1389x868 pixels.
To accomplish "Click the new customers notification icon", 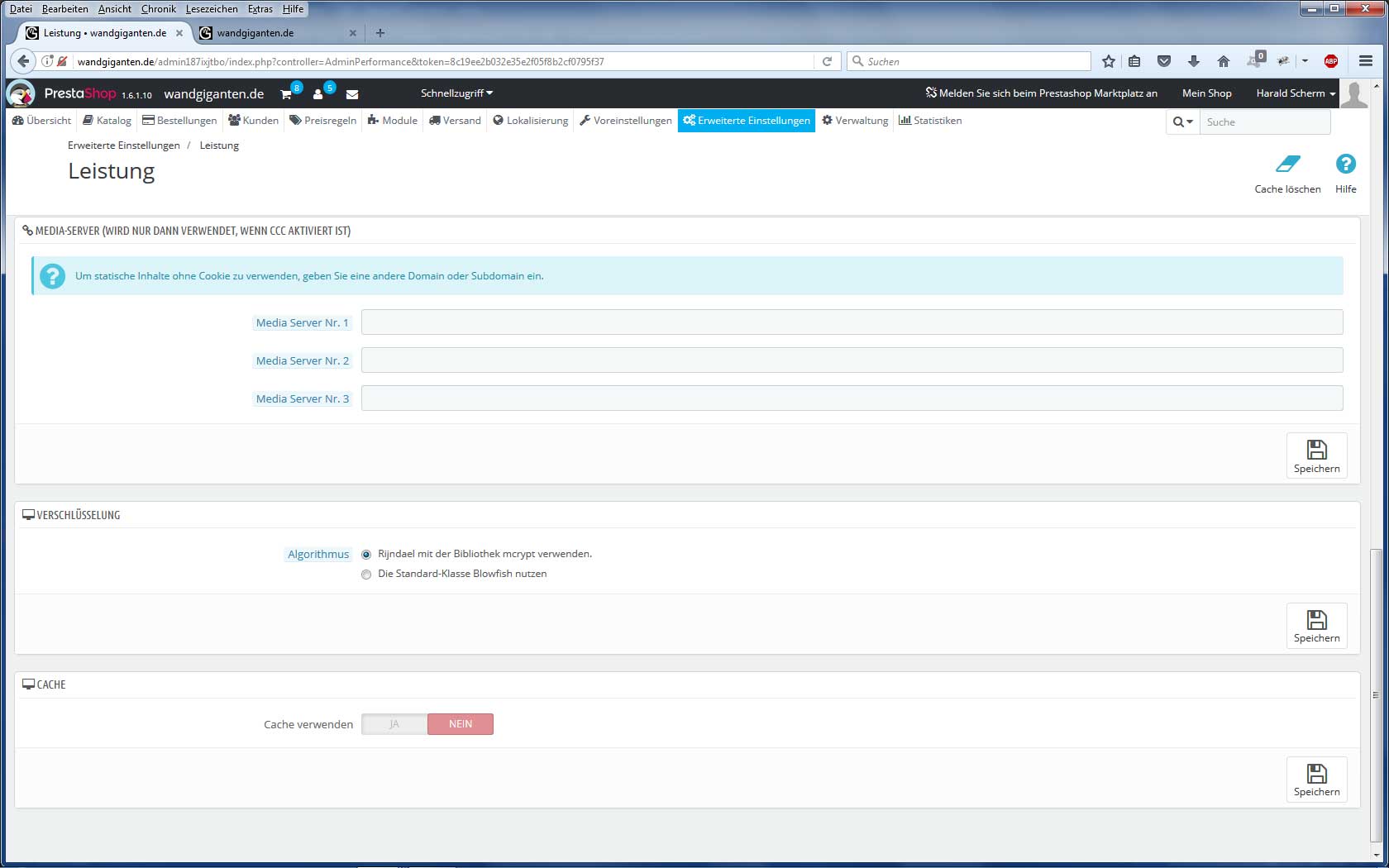I will tap(317, 94).
